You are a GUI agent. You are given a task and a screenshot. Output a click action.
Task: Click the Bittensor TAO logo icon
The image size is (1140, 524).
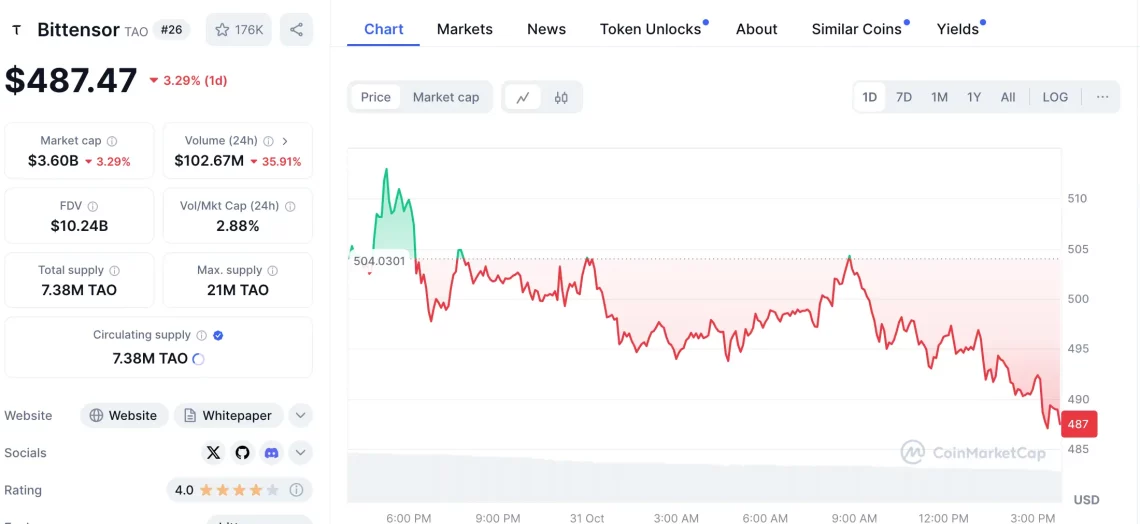(17, 30)
